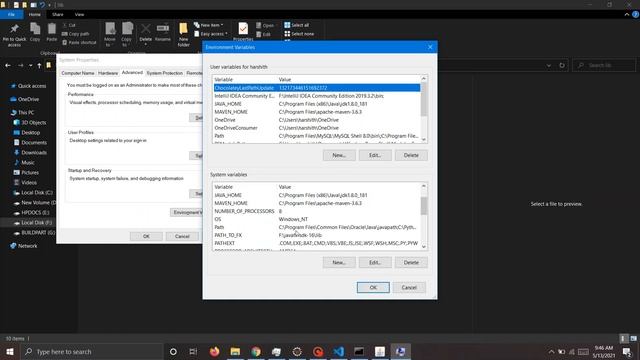Confirm Environment Variables with OK
This screenshot has width=640, height=360.
pos(373,287)
